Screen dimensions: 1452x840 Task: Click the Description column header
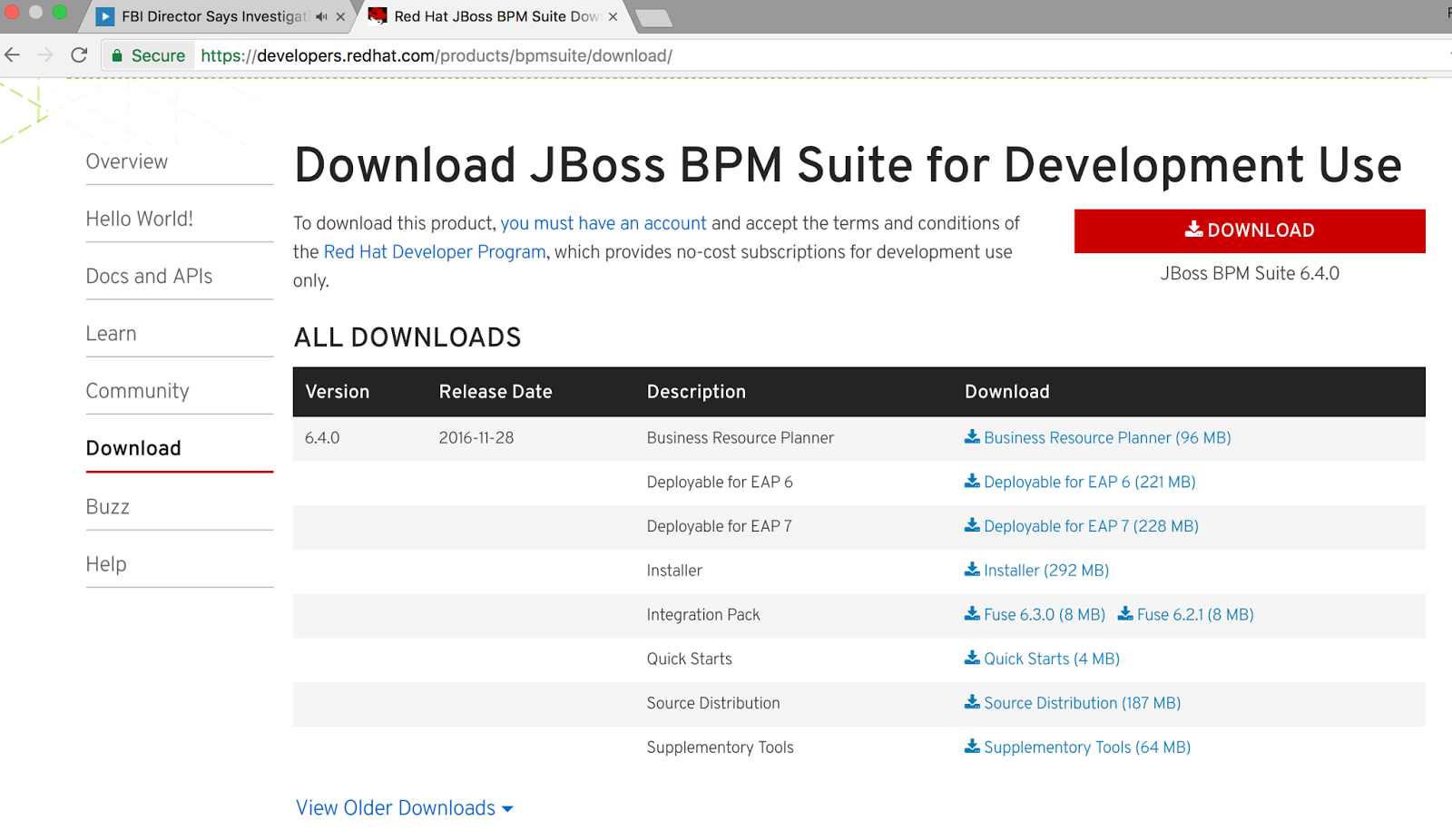coord(696,392)
